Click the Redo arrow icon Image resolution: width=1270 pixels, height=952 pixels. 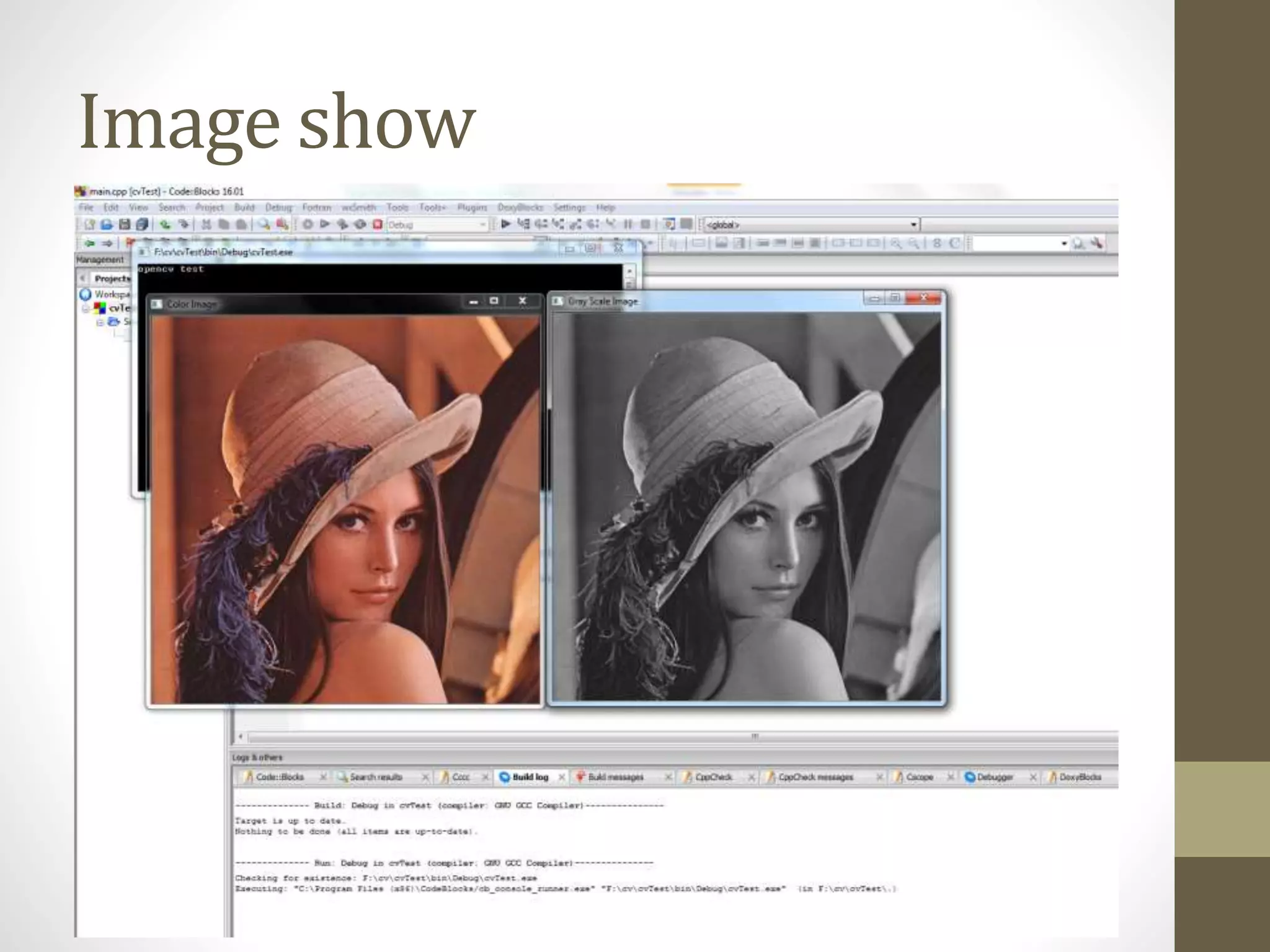click(183, 224)
